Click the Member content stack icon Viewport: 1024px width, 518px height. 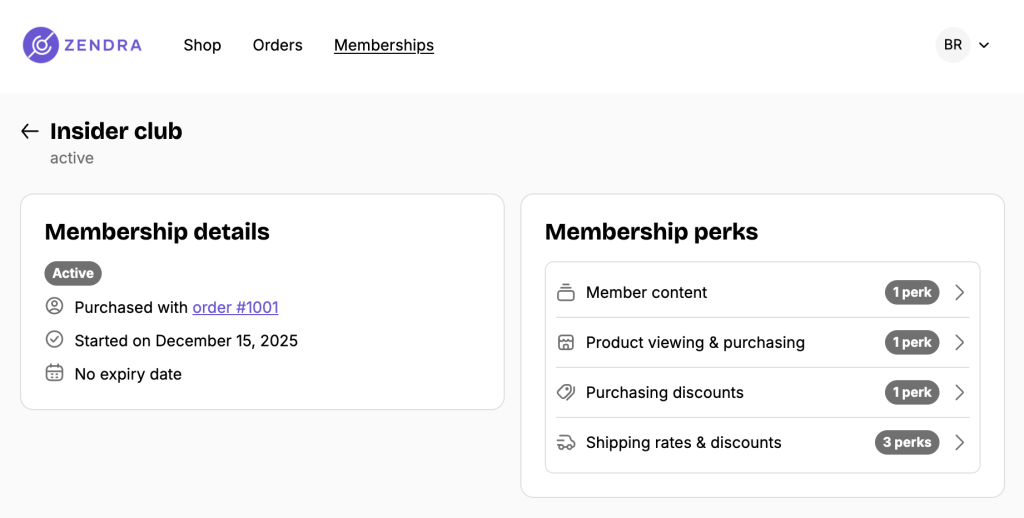(566, 293)
